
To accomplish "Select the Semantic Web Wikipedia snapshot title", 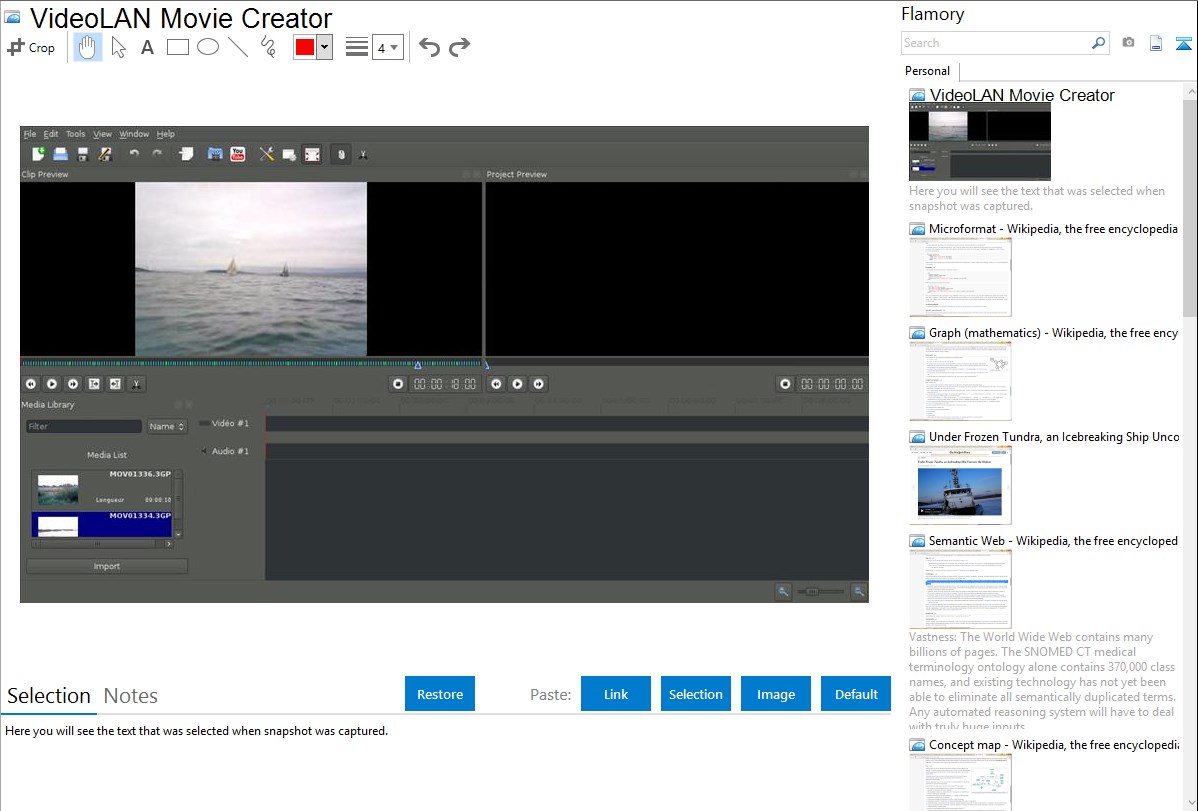I will 1053,541.
